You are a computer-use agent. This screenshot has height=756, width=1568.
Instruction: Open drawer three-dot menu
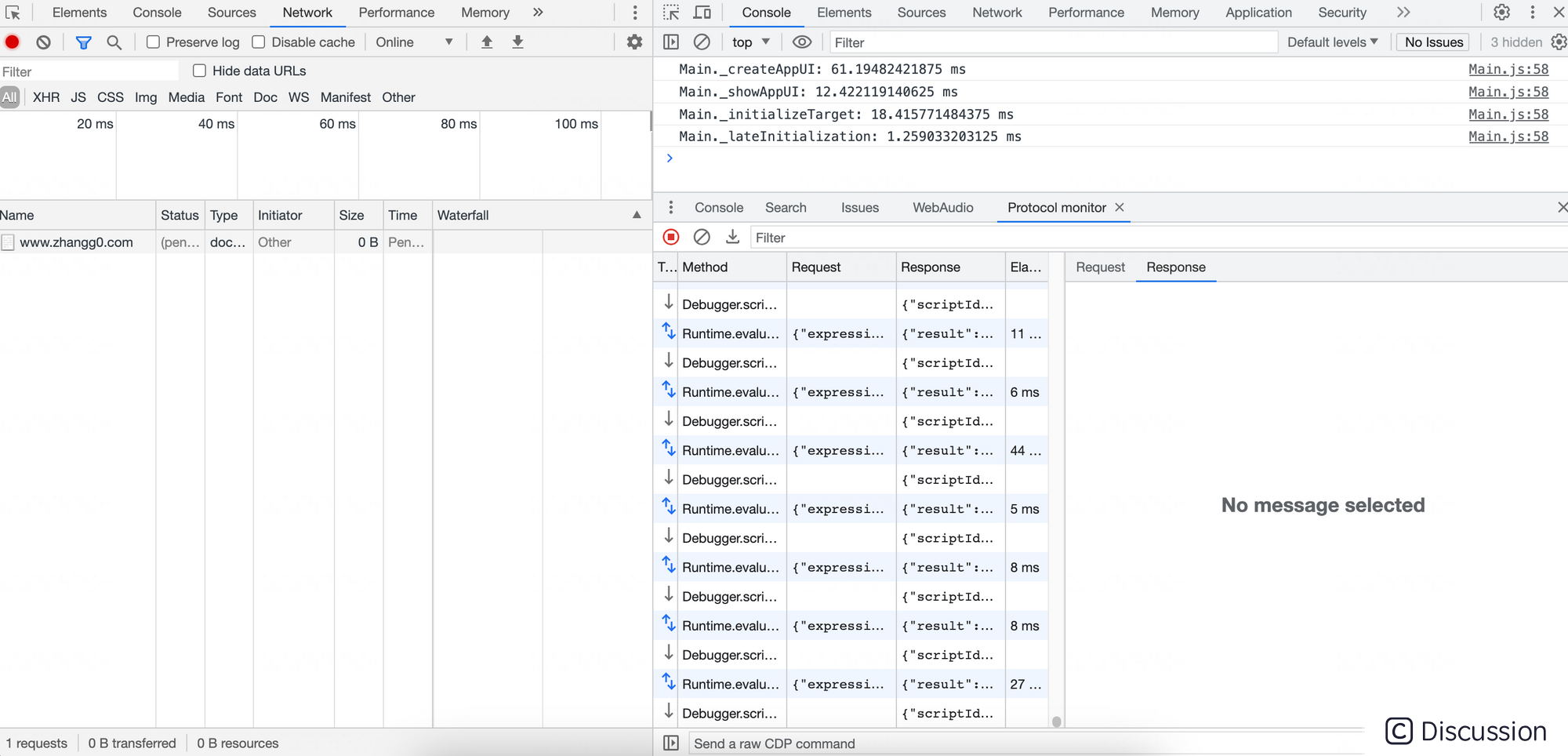coord(671,207)
